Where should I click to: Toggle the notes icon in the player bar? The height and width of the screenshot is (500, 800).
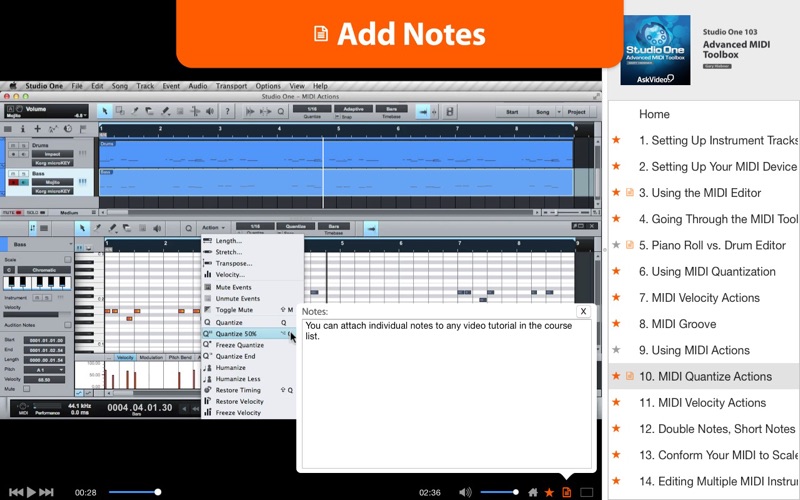pos(566,492)
